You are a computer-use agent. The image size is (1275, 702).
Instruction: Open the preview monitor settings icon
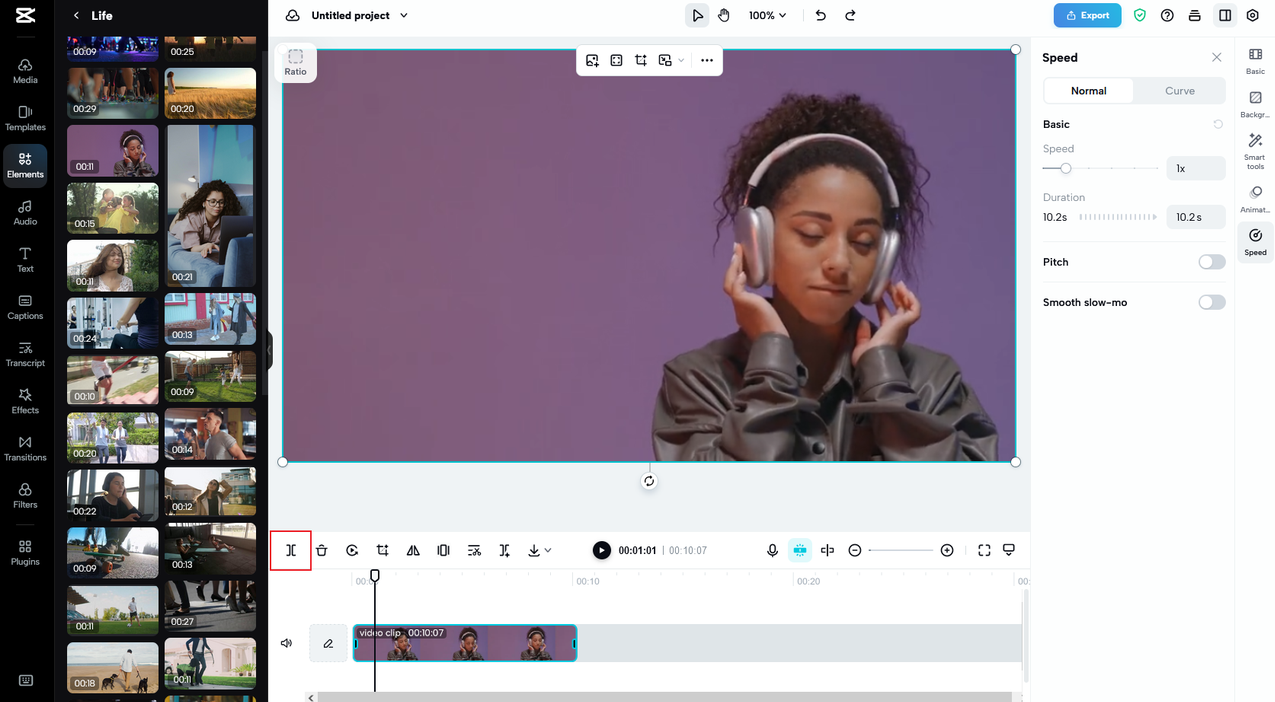pos(1009,550)
